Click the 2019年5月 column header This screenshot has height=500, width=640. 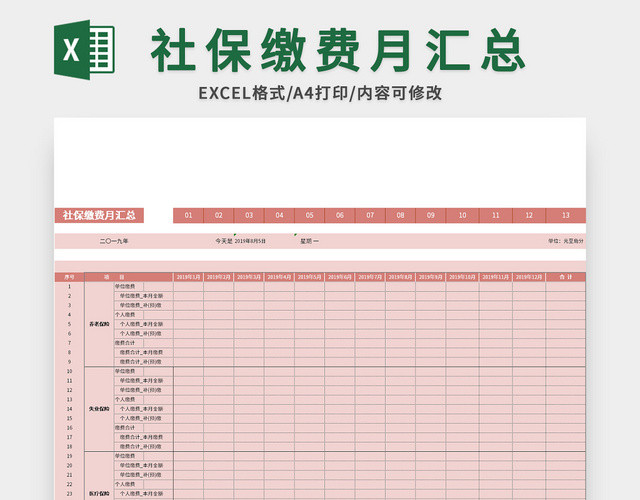click(x=309, y=277)
